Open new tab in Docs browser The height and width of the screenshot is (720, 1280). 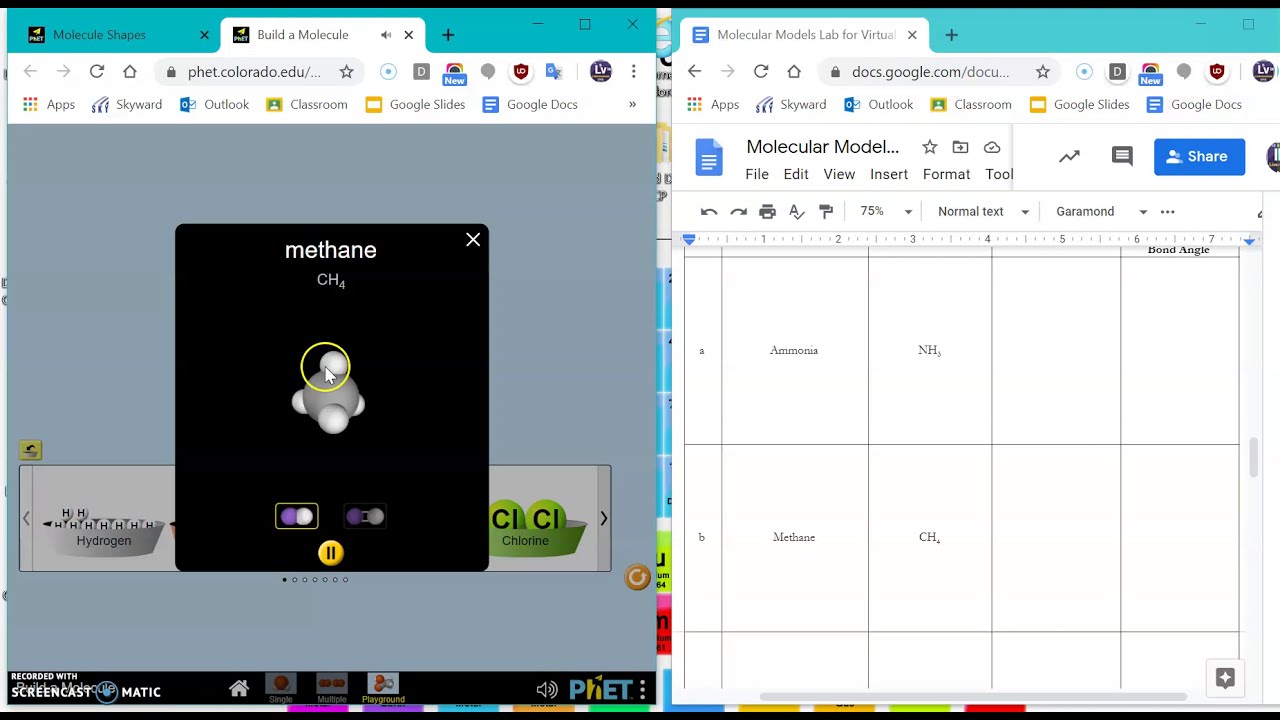(x=951, y=35)
